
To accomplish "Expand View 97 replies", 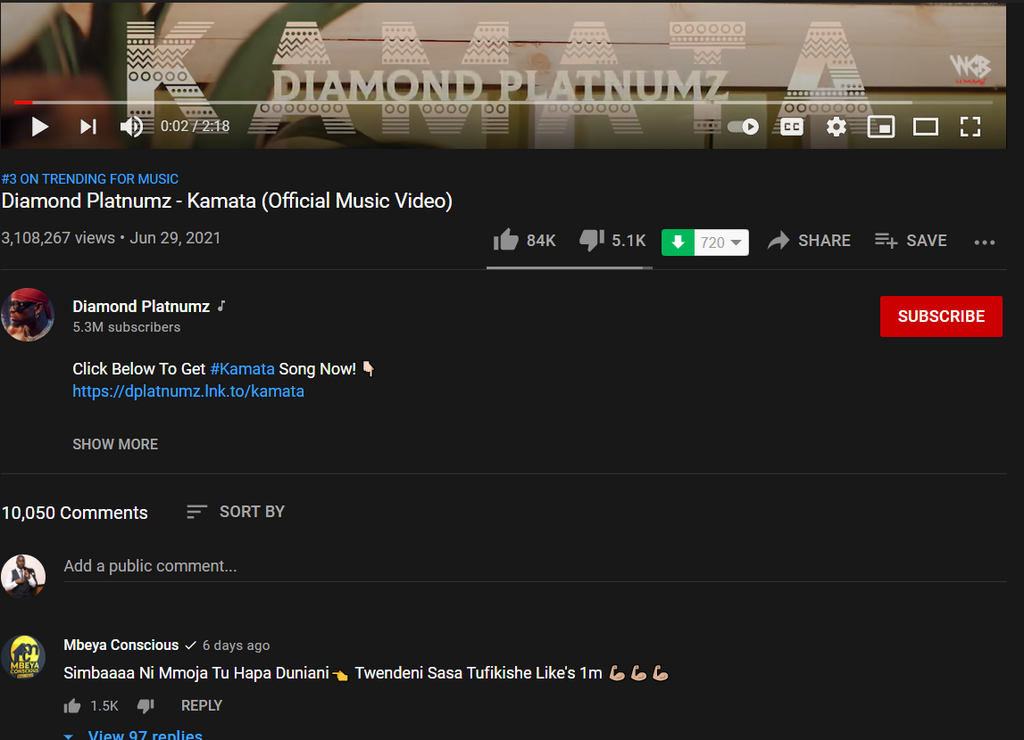I will point(133,735).
